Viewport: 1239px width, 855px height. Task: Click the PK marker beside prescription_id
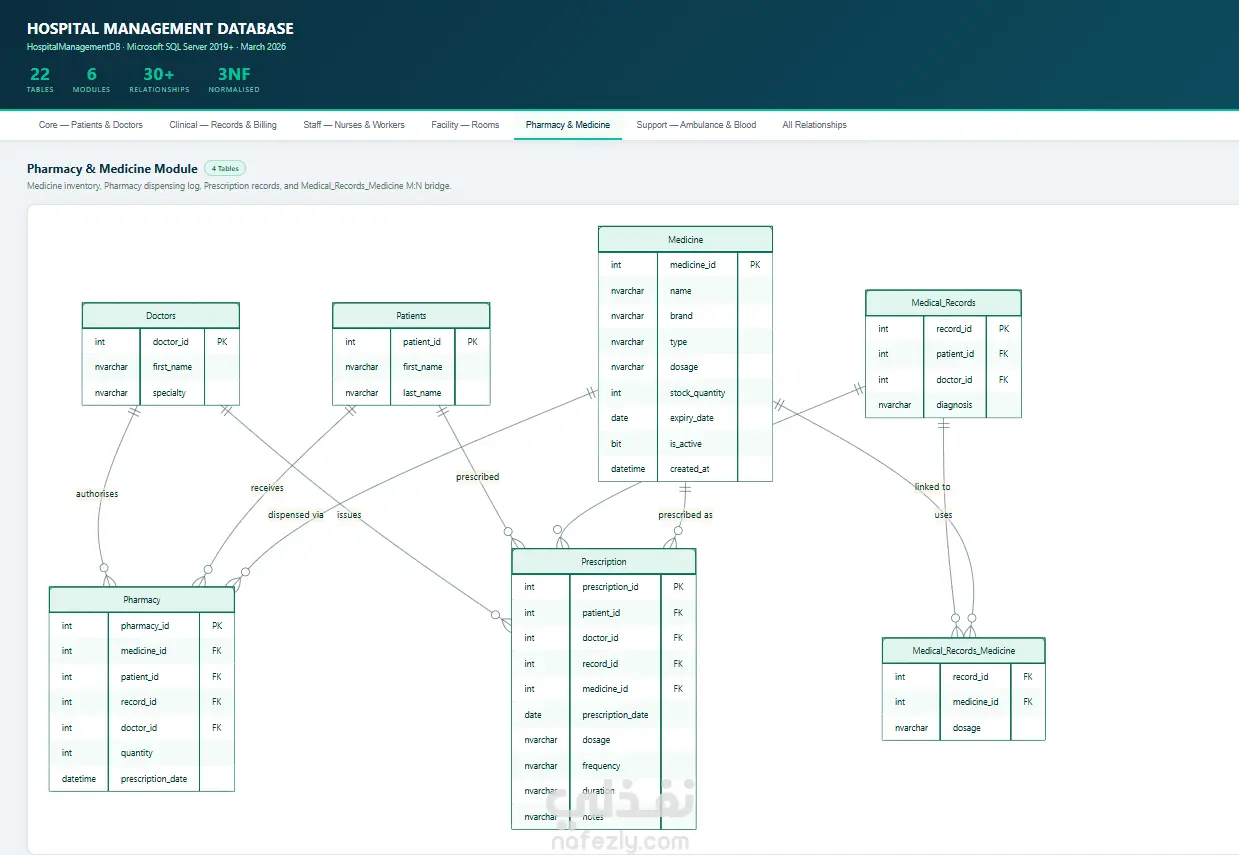[x=678, y=587]
